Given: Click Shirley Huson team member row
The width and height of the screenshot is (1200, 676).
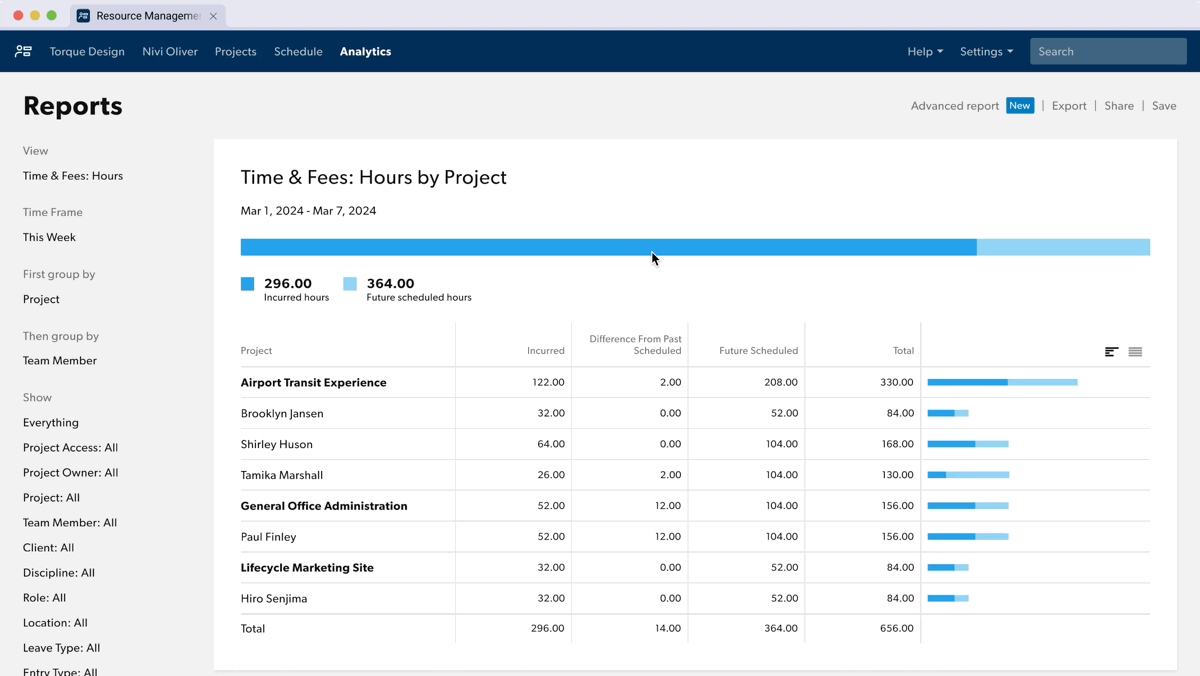Looking at the screenshot, I should (x=277, y=444).
